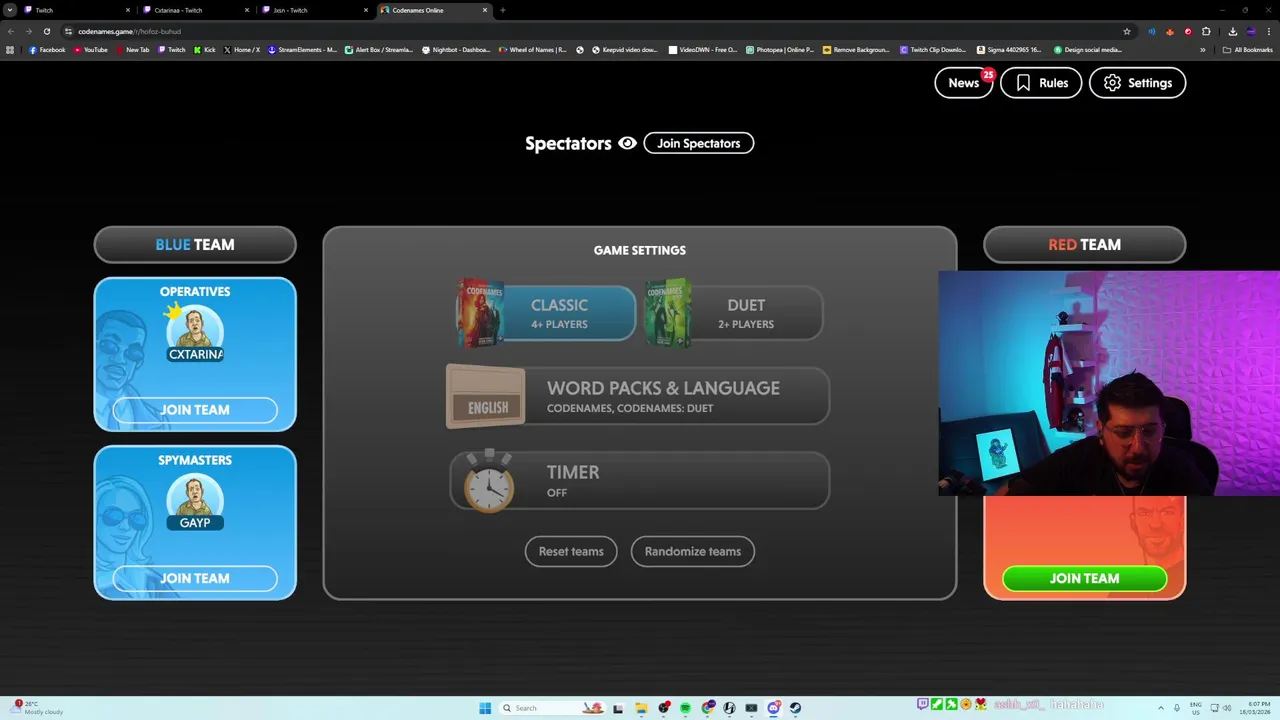Click the Classic box art image
1280x720 pixels.
point(480,313)
